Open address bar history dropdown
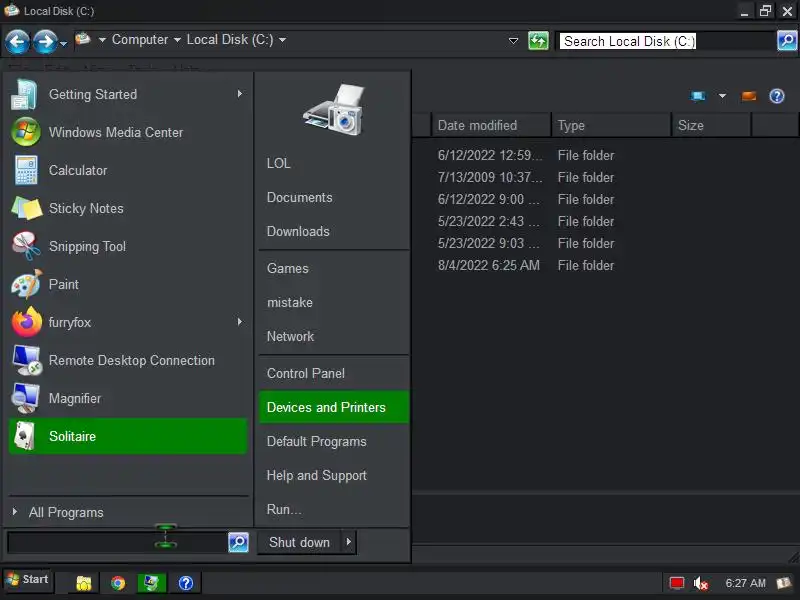Viewport: 800px width, 600px height. pos(514,41)
